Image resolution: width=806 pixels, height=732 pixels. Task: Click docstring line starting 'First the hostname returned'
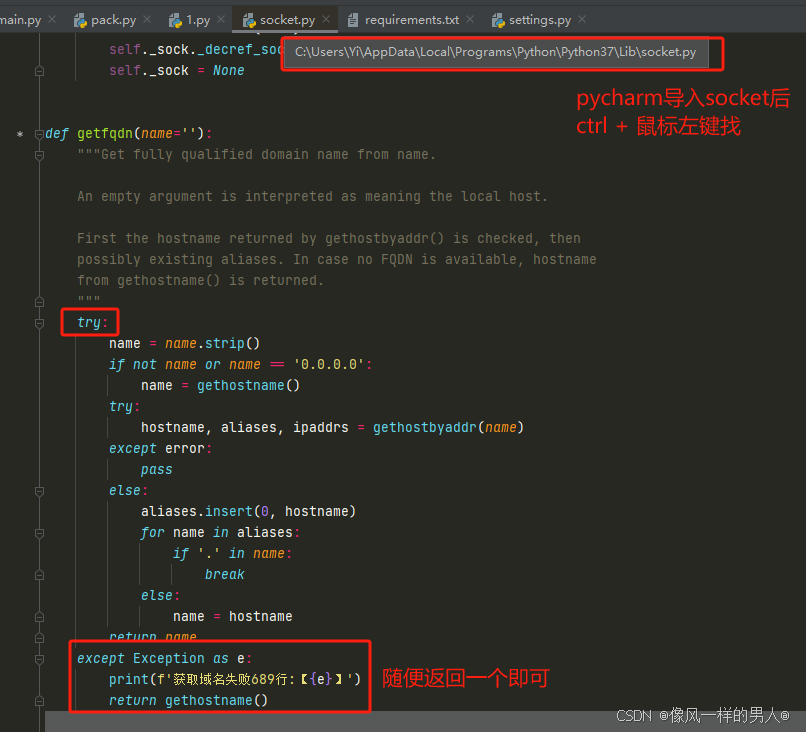329,239
